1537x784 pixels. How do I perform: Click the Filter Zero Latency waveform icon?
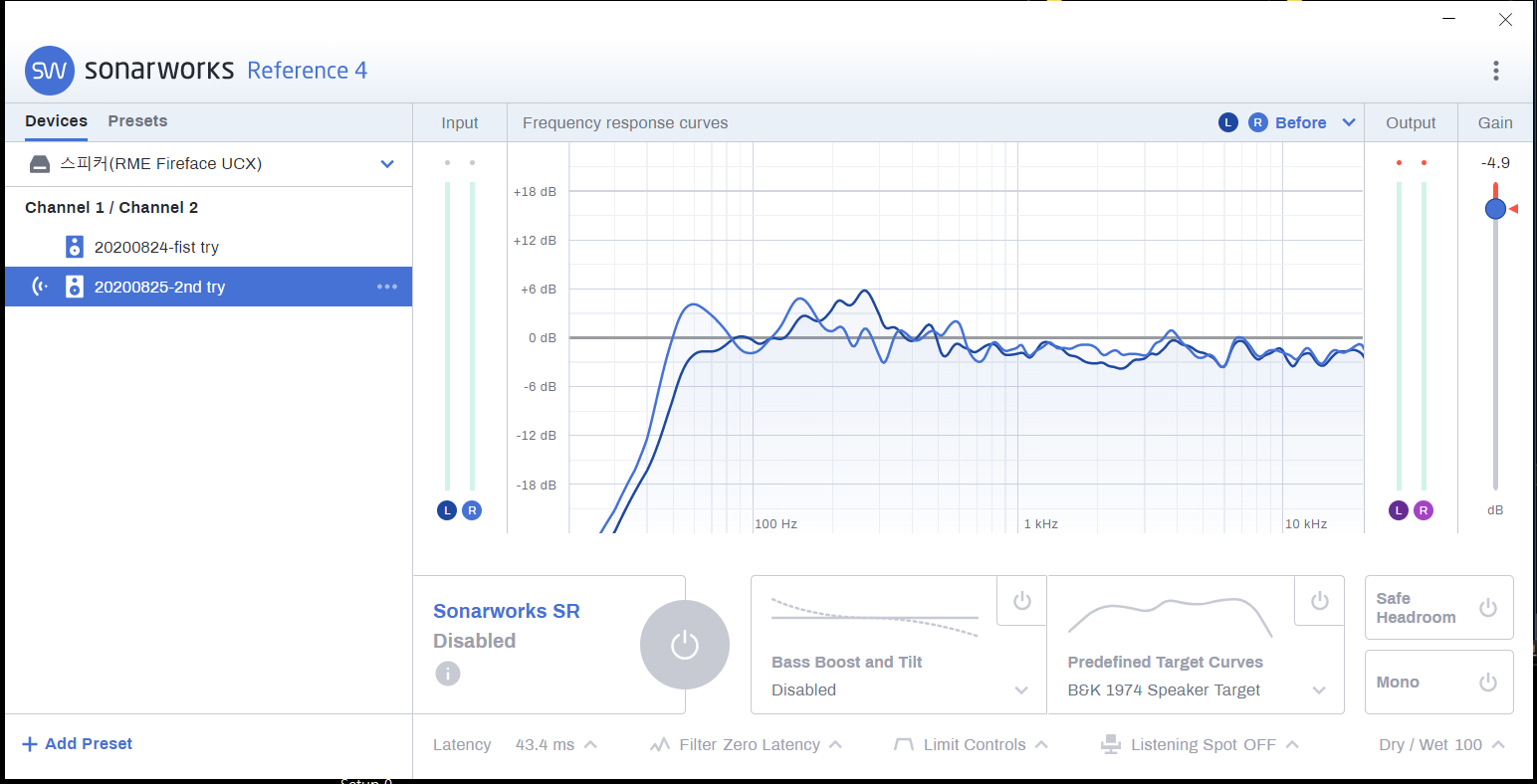click(x=660, y=744)
